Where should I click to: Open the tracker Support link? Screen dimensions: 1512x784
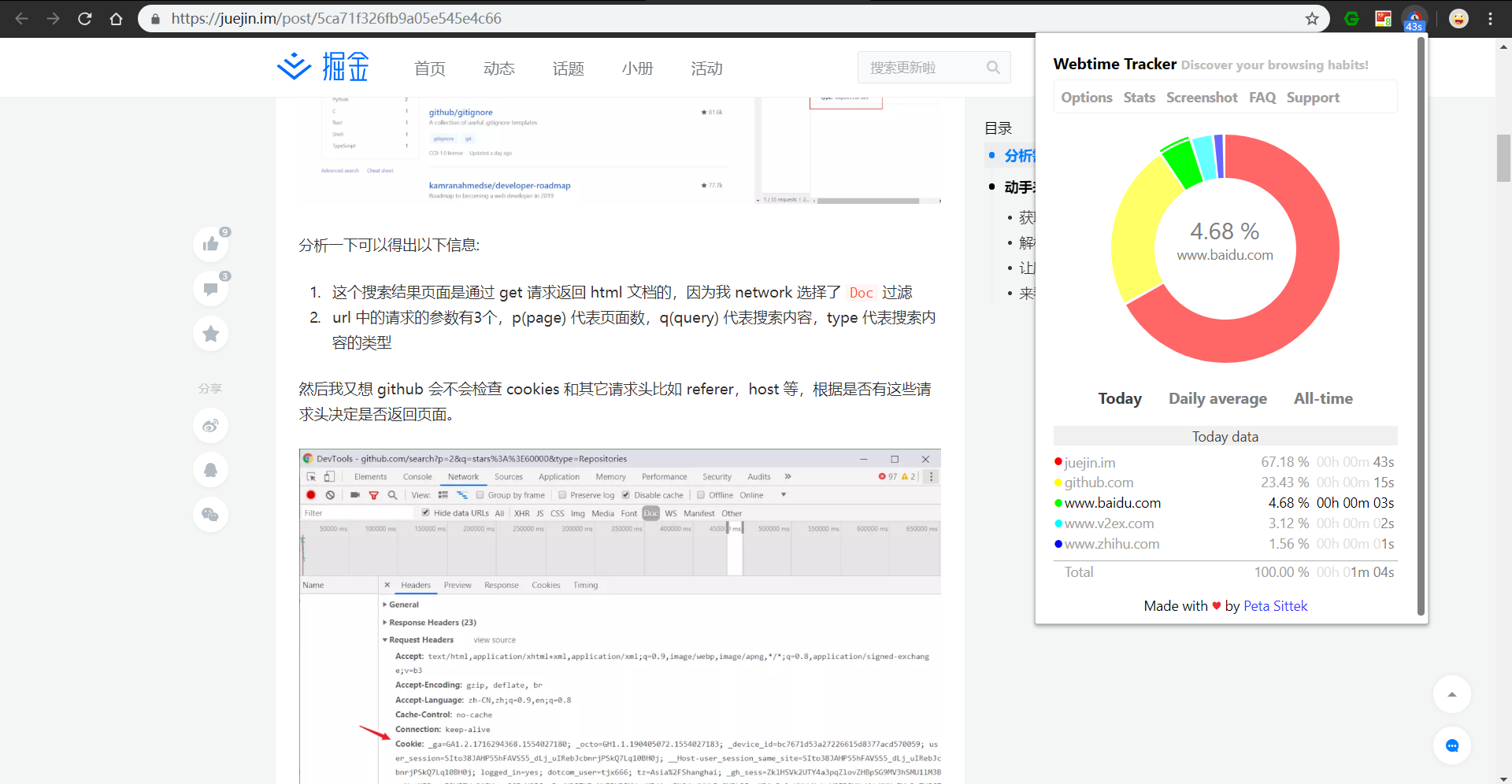coord(1313,98)
